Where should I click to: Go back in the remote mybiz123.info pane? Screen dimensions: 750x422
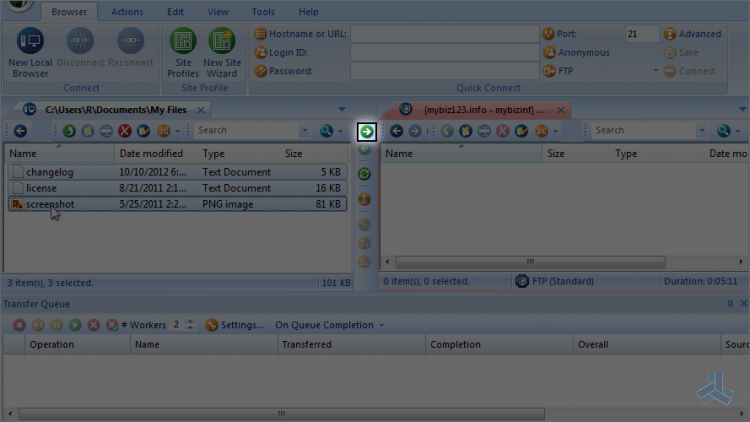(x=397, y=131)
